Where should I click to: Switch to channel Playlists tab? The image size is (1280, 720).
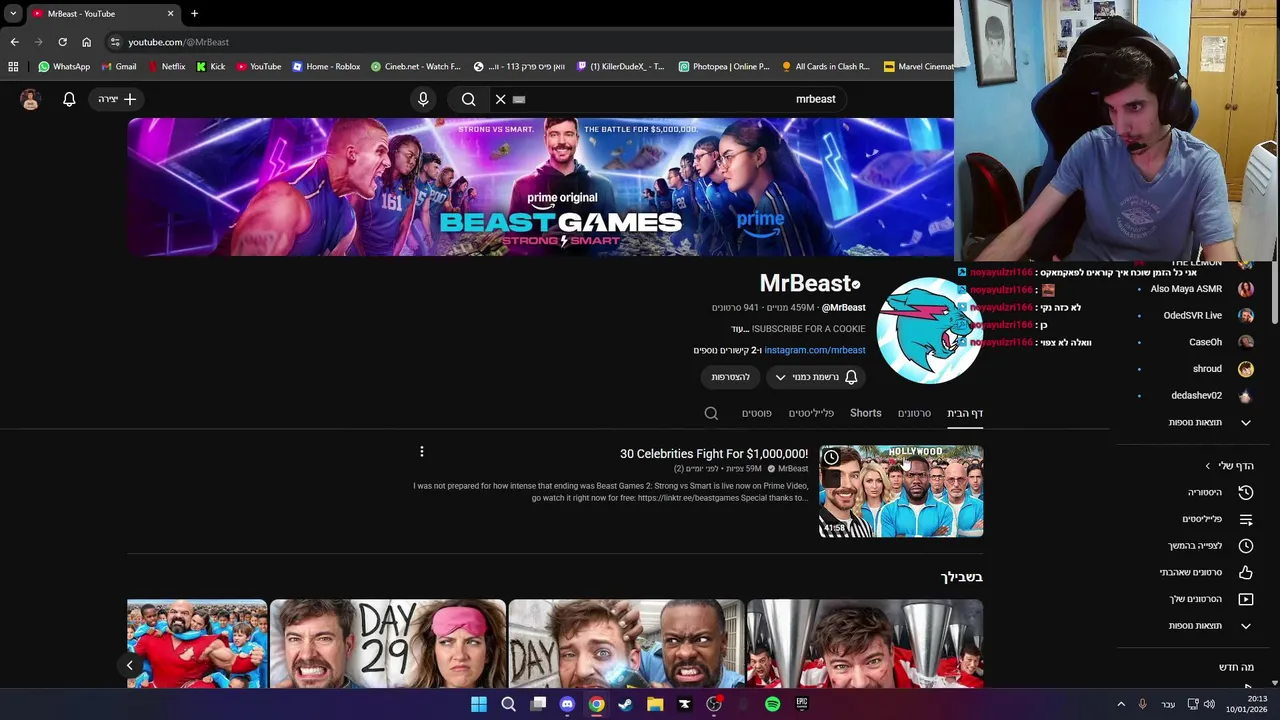[x=811, y=413]
